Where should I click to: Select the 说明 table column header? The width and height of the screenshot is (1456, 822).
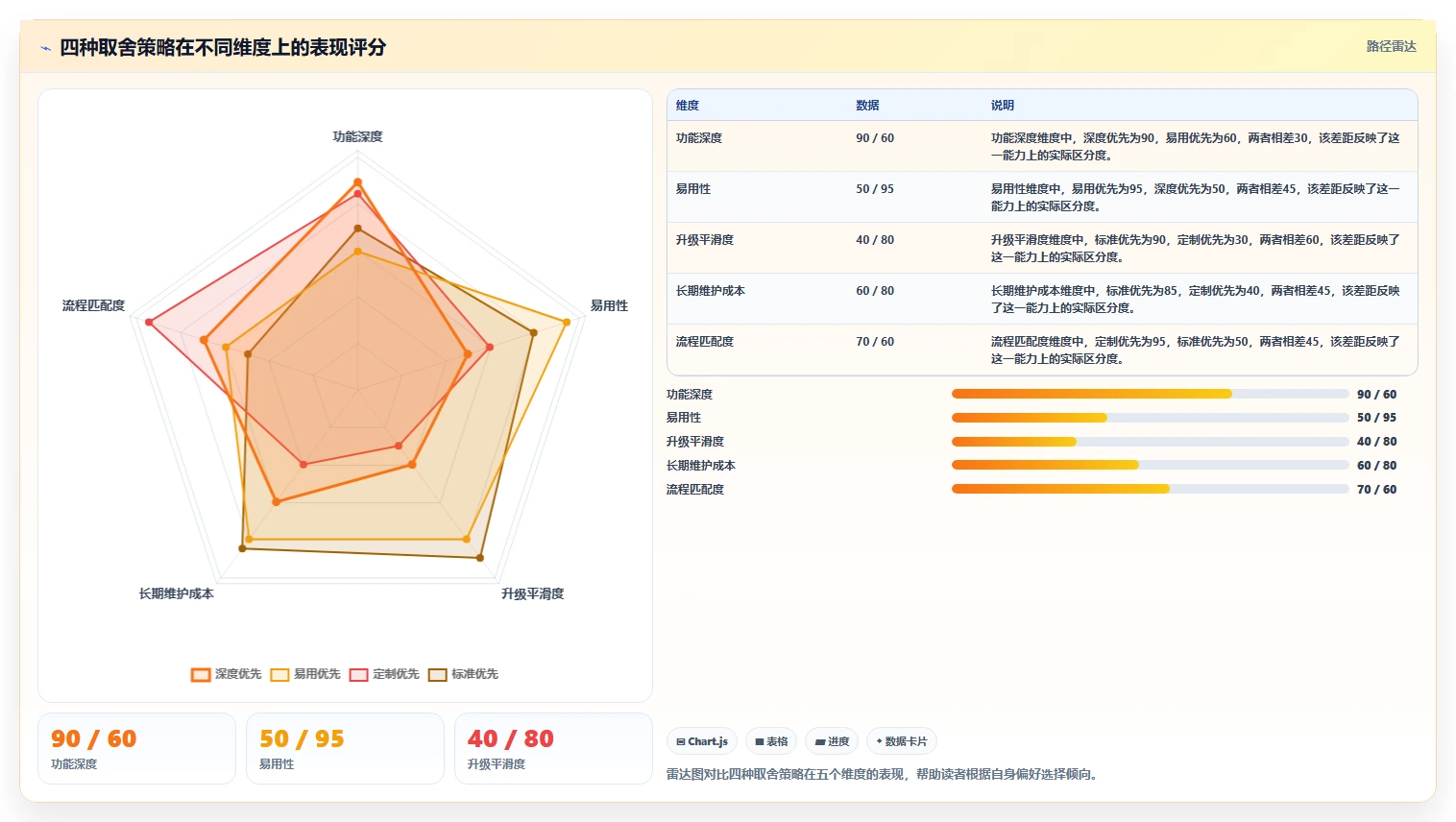coord(1003,106)
